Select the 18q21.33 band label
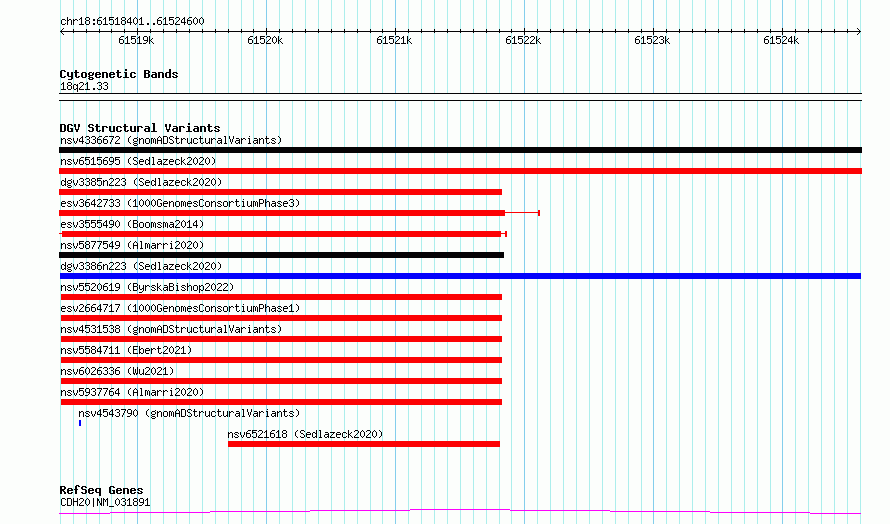This screenshot has height=524, width=890. tap(84, 86)
